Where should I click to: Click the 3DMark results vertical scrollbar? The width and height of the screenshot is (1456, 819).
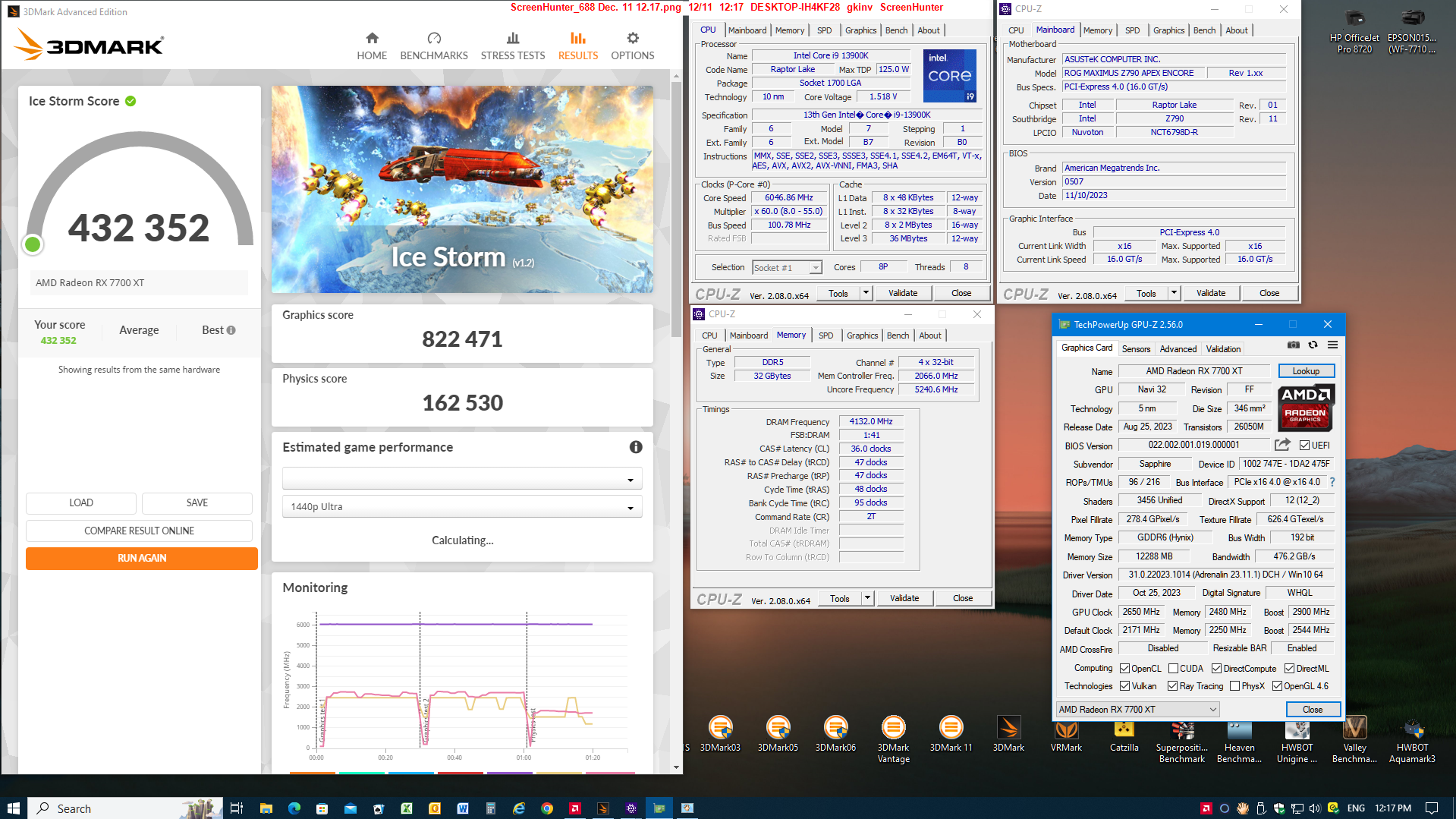coord(676,209)
